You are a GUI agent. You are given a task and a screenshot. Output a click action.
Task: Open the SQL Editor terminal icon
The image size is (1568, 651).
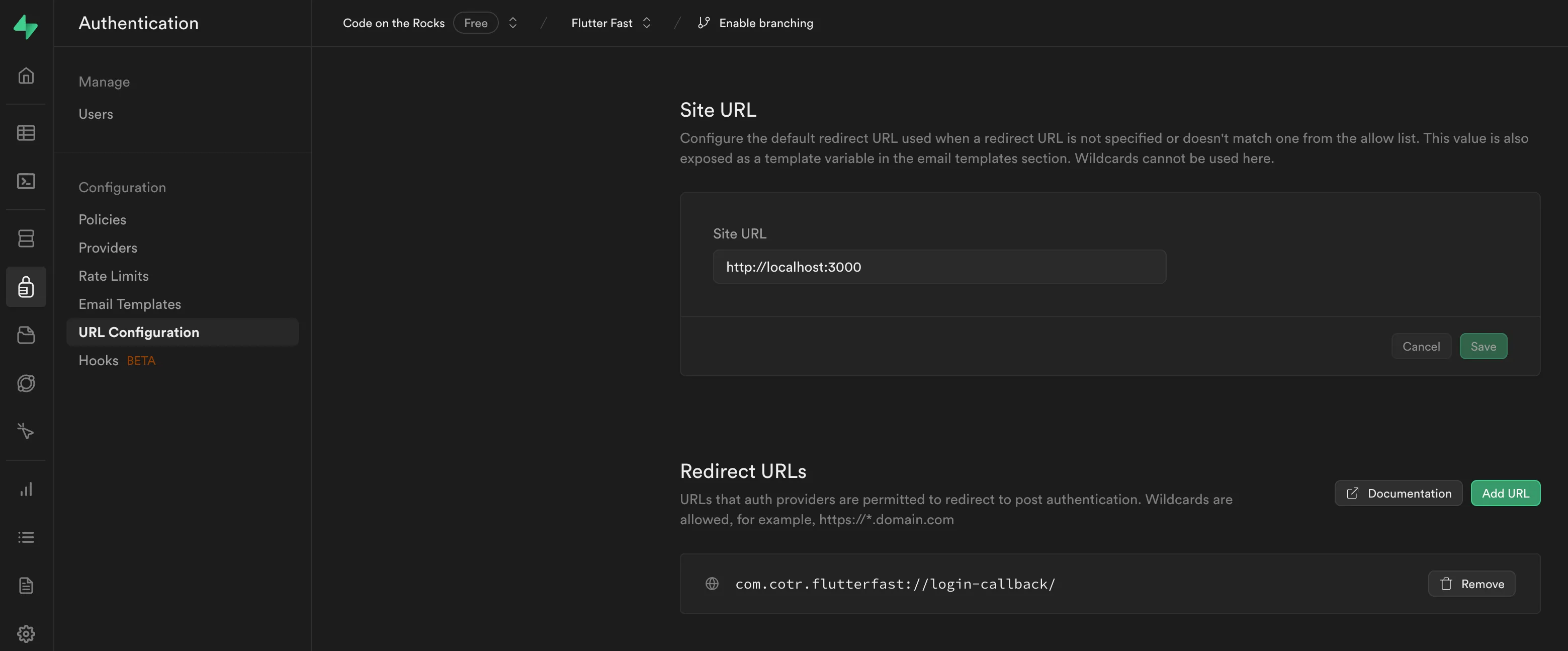26,181
